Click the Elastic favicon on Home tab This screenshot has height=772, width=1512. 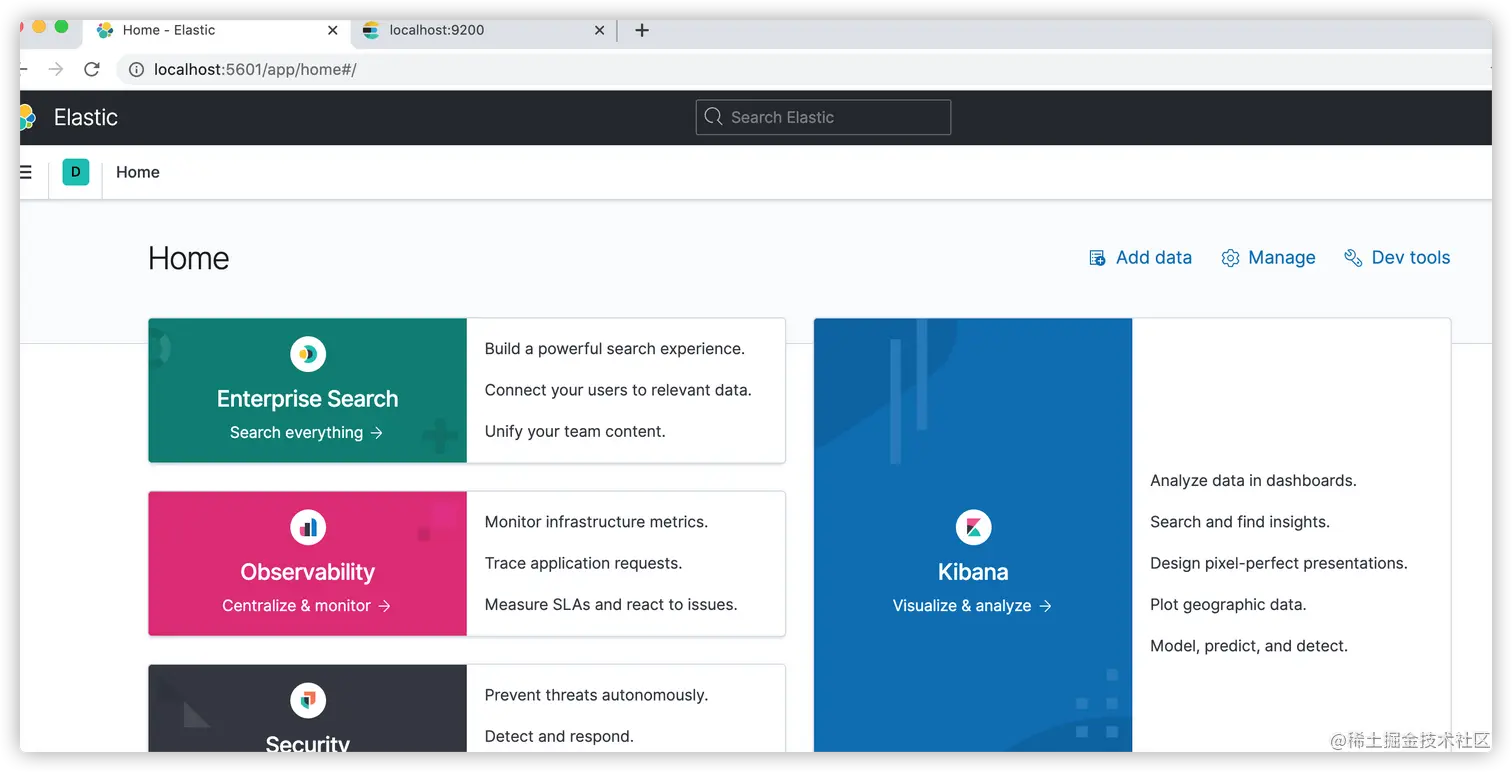pos(104,30)
